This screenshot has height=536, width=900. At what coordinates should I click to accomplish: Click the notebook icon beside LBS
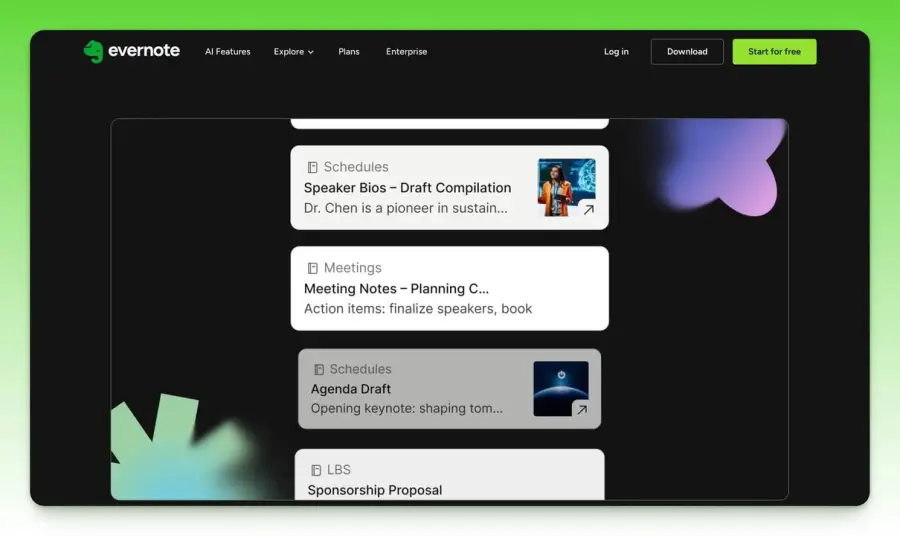tap(316, 471)
